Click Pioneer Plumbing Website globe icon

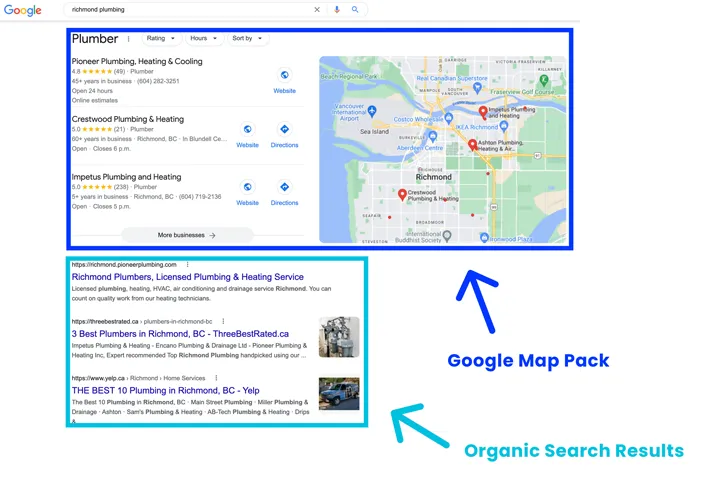tap(284, 75)
